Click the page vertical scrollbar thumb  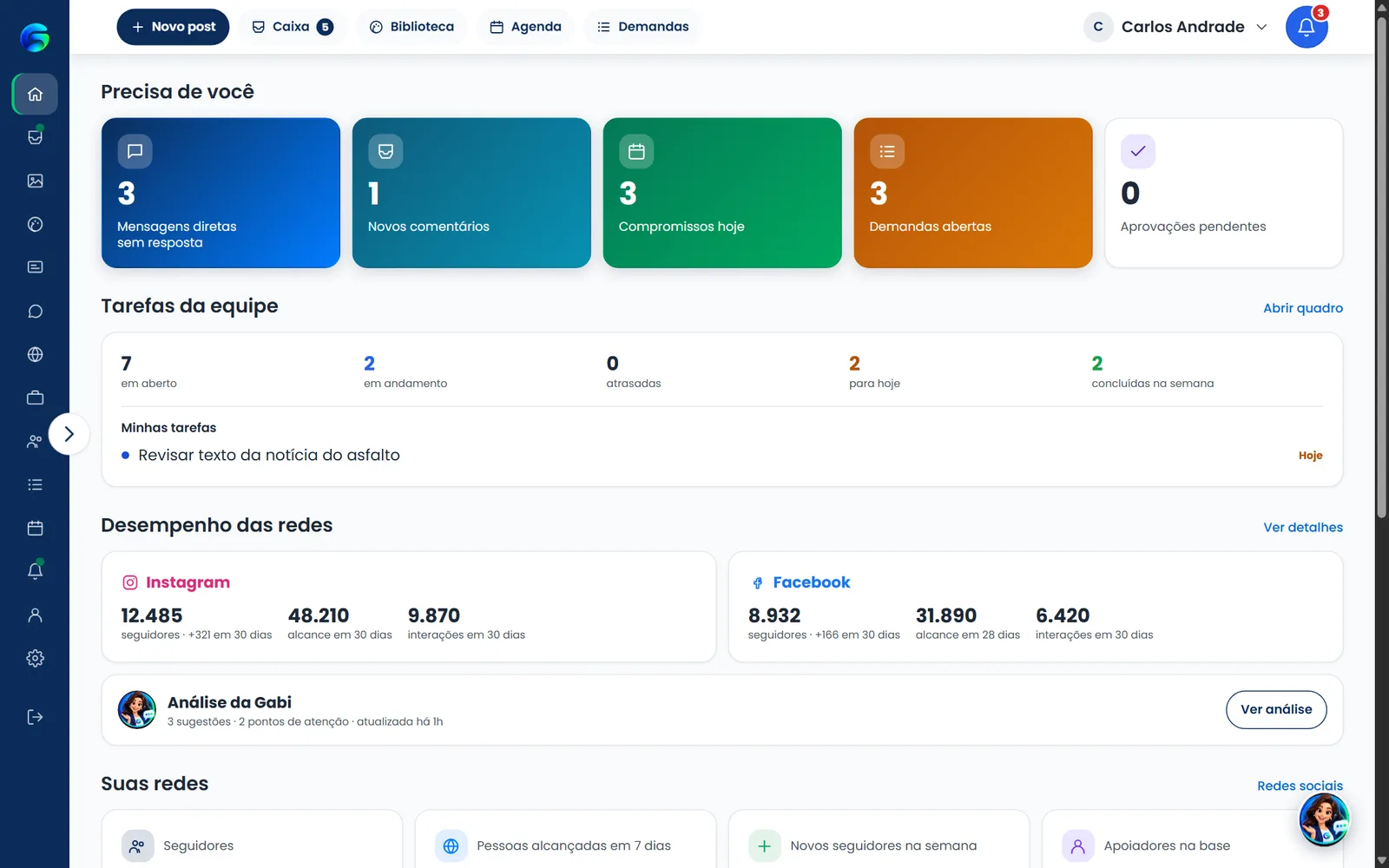[1382, 269]
